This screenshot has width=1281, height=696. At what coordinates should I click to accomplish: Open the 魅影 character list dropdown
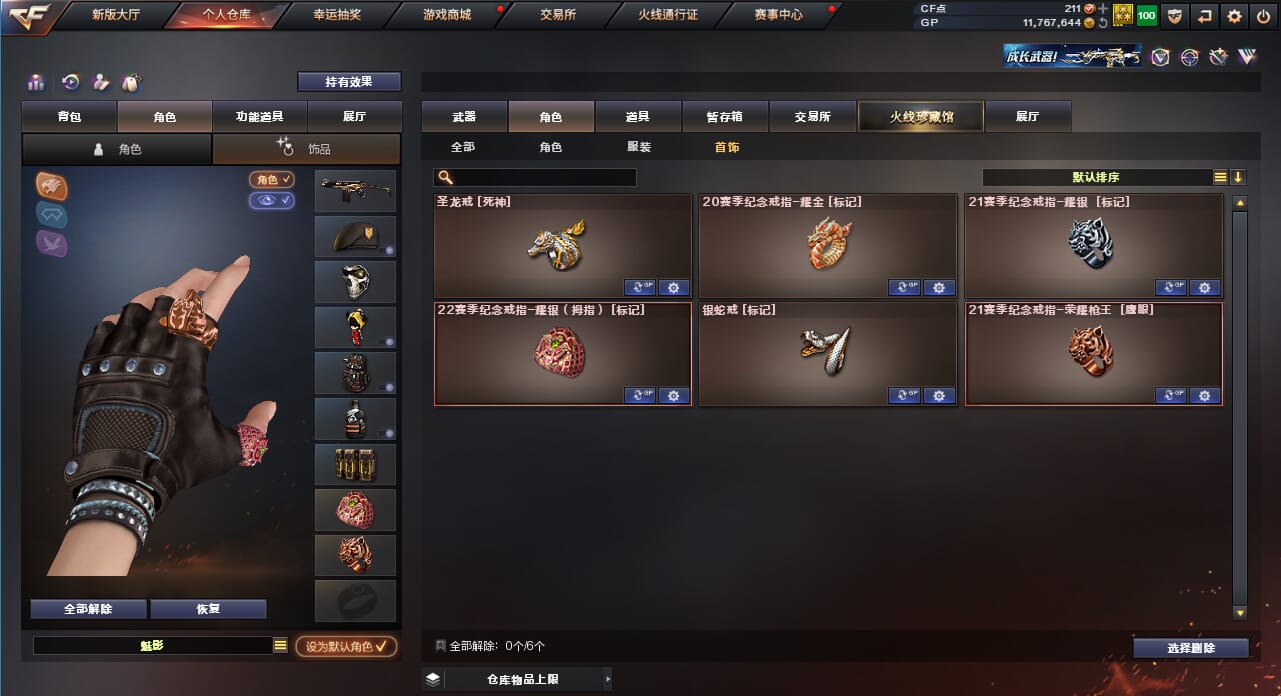pos(280,646)
